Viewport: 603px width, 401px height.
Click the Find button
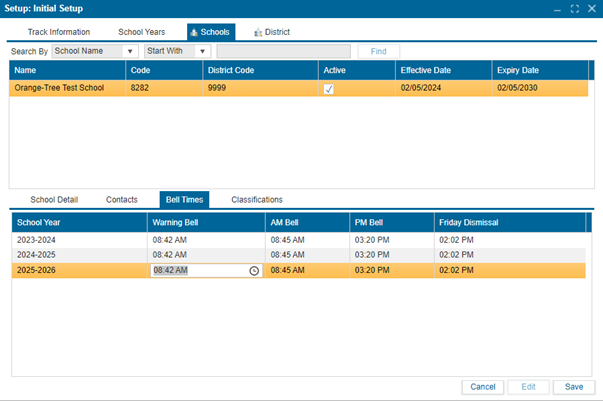[379, 51]
